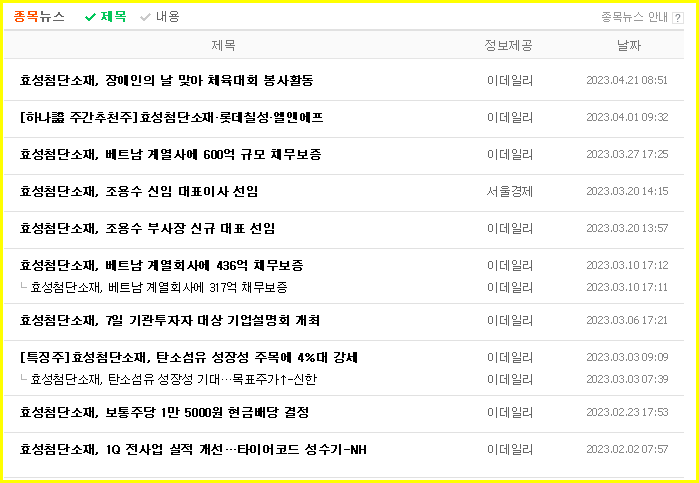Open article 조용수 부사장 신규 대표 선임

[x=147, y=228]
